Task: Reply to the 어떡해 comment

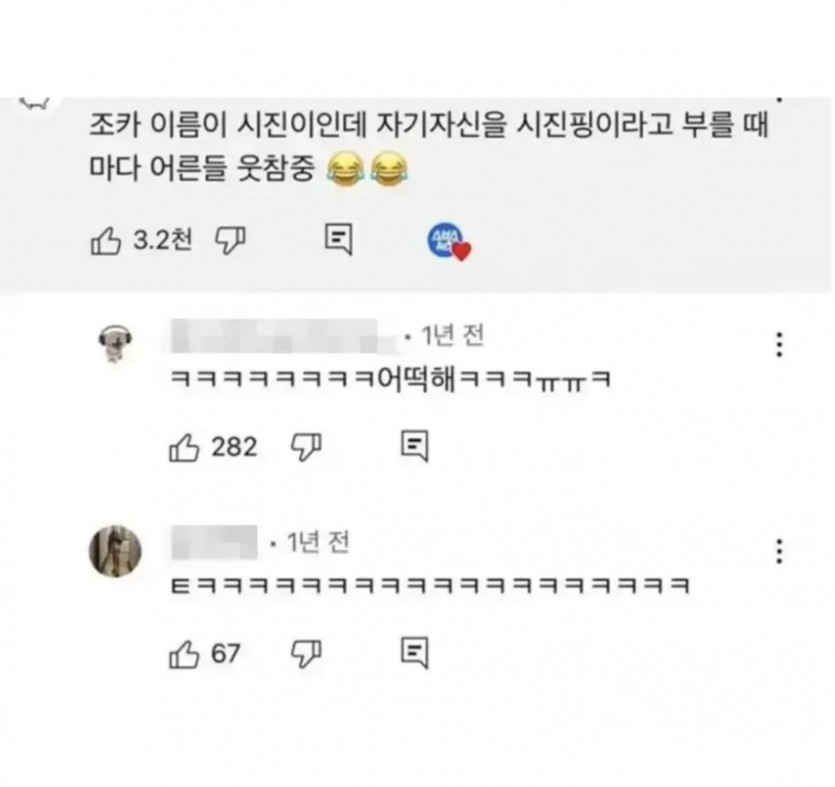Action: pyautogui.click(x=414, y=445)
